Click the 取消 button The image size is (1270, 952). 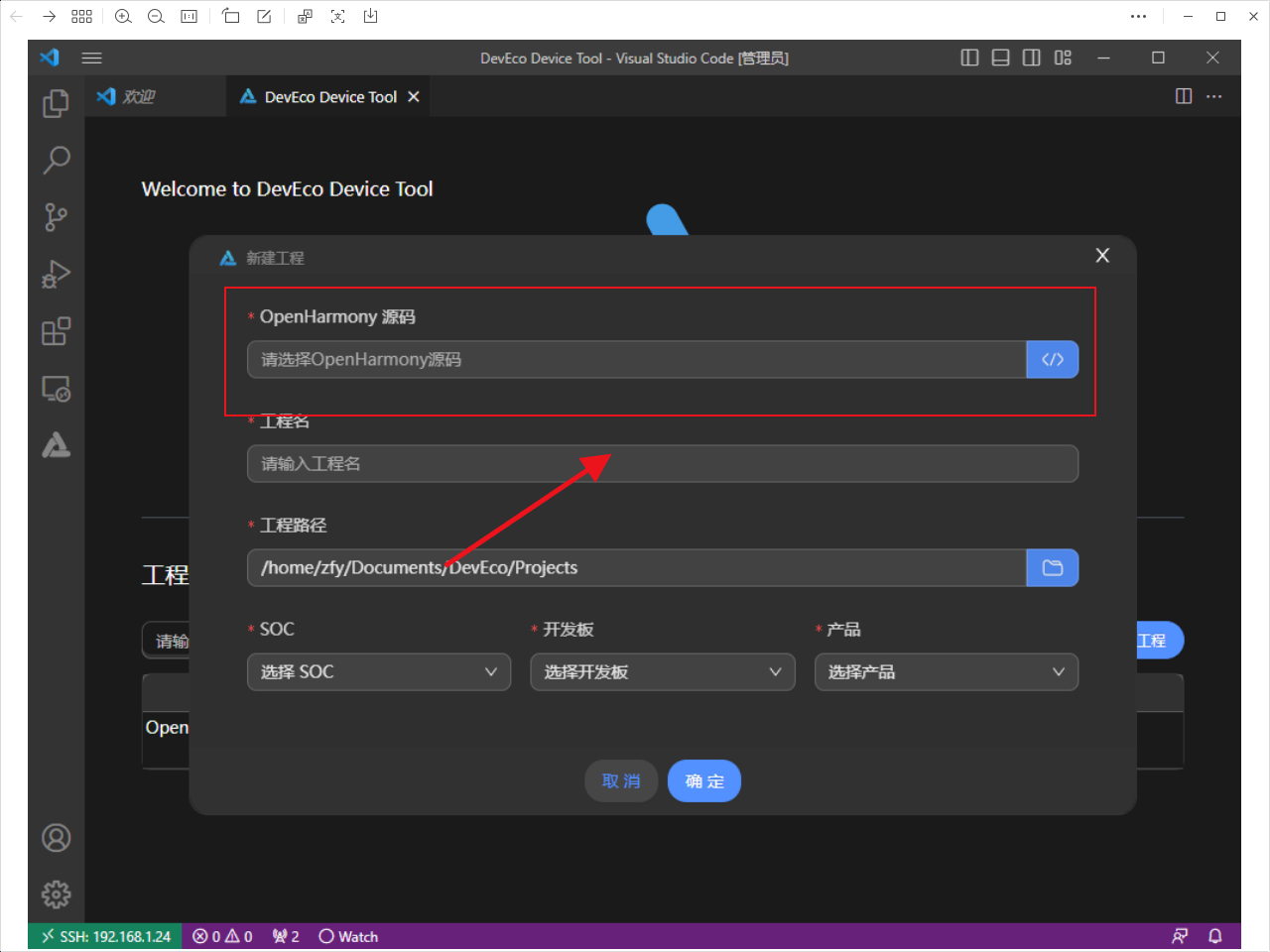(x=621, y=781)
